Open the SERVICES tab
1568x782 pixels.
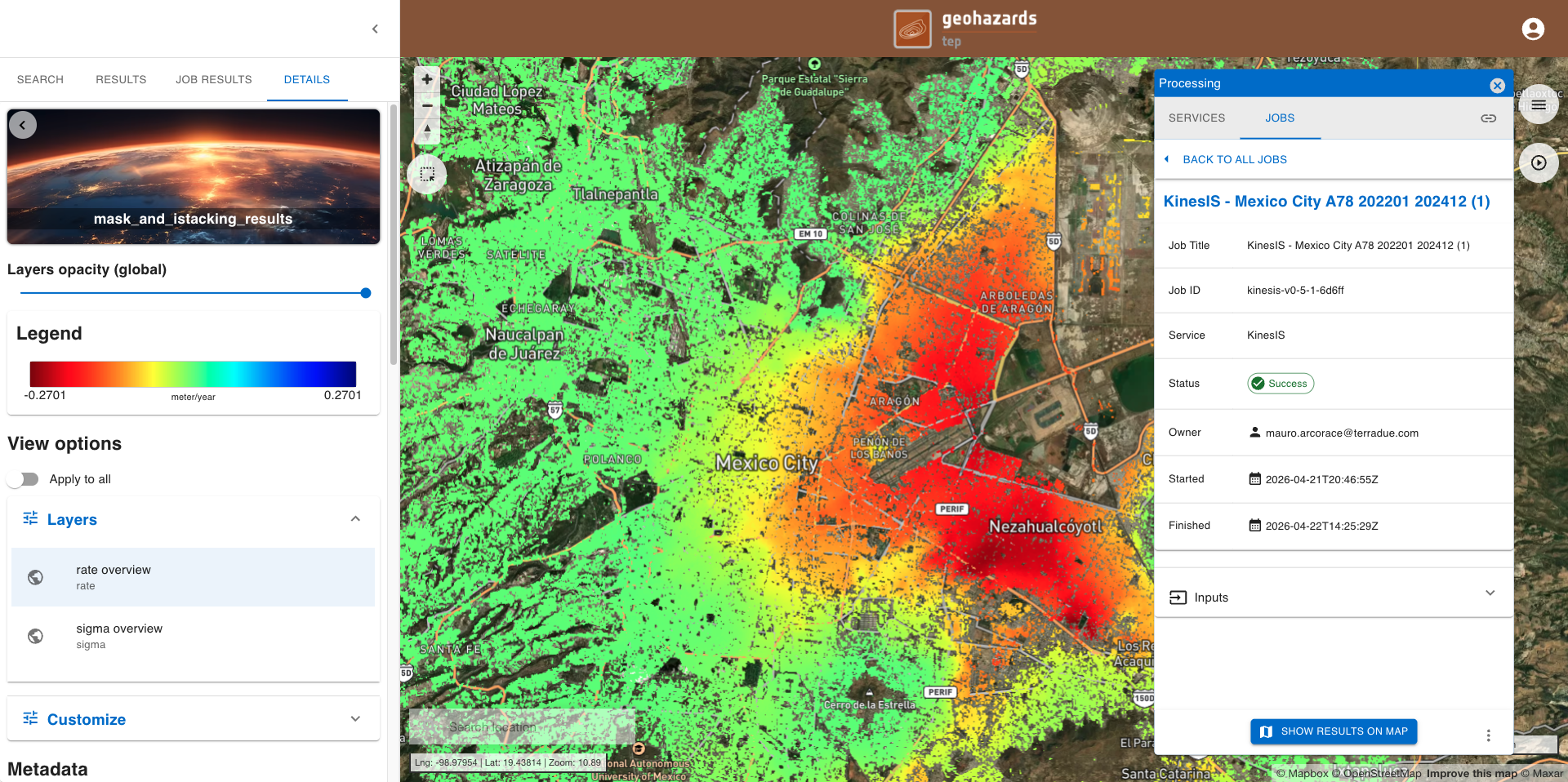coord(1196,118)
